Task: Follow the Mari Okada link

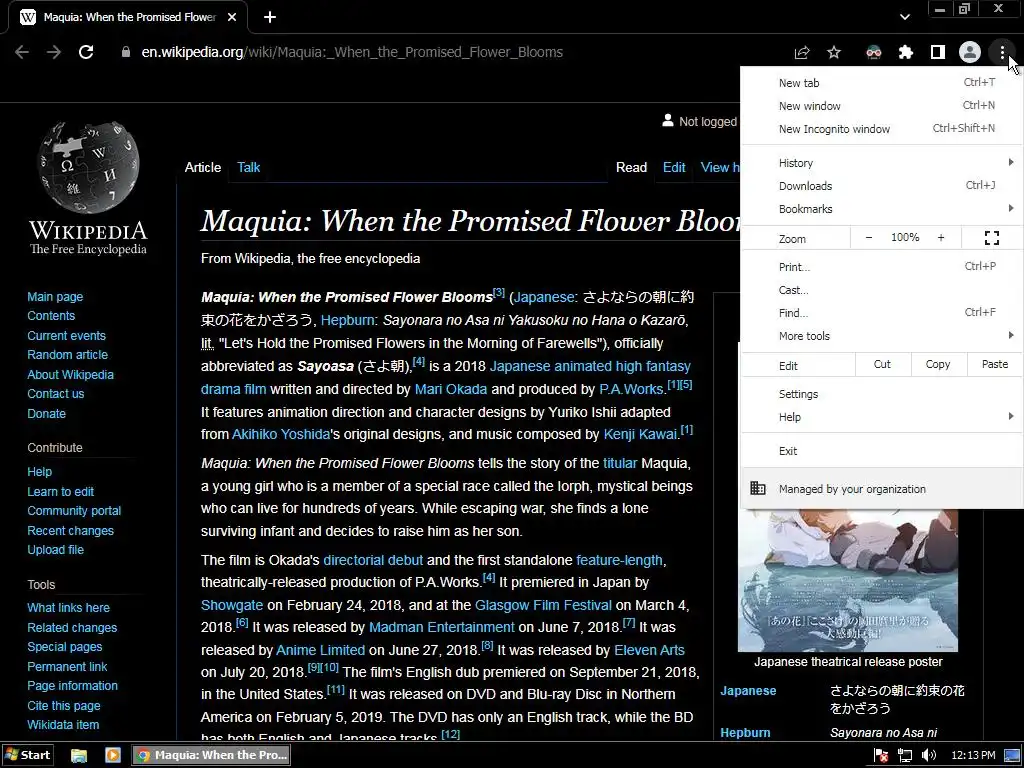Action: pos(451,389)
